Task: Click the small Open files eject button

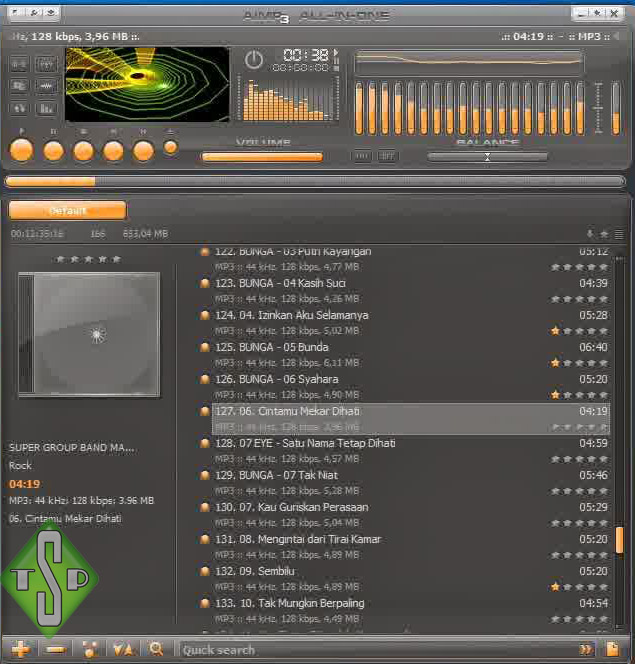Action: (171, 147)
